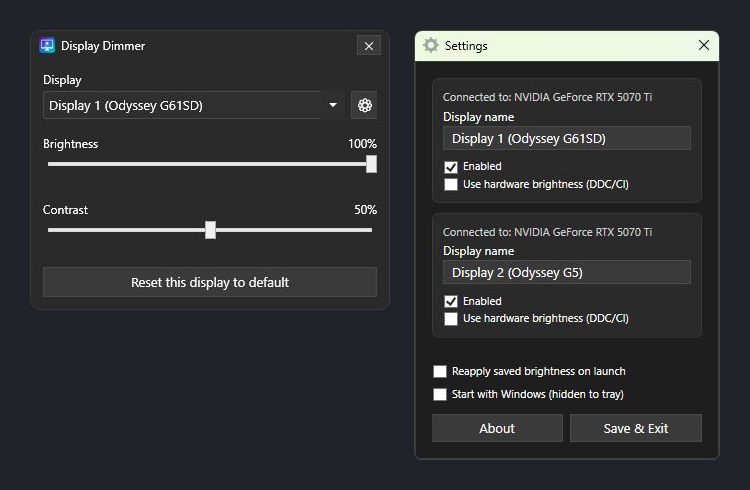Edit the Display 2 (Odyssey G5) name field
Image resolution: width=750 pixels, height=490 pixels.
[567, 272]
